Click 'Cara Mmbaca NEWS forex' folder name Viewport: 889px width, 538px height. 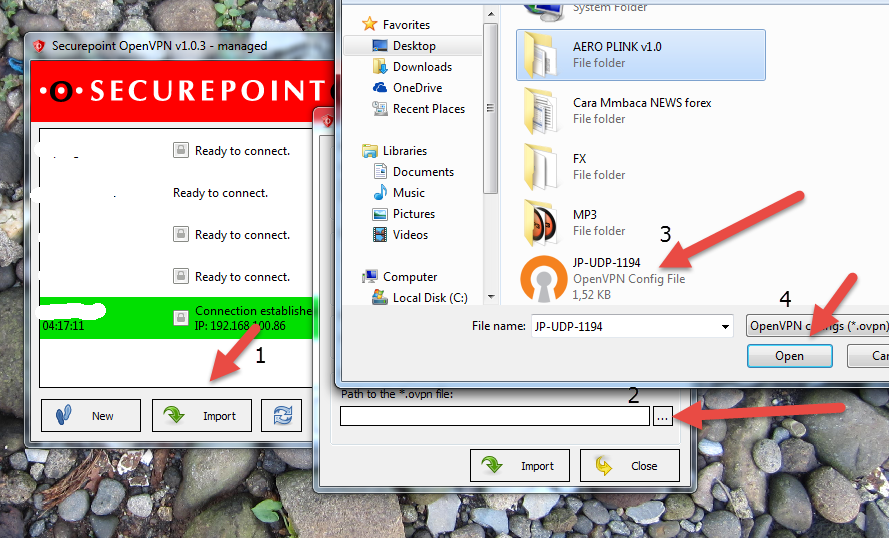(x=642, y=103)
